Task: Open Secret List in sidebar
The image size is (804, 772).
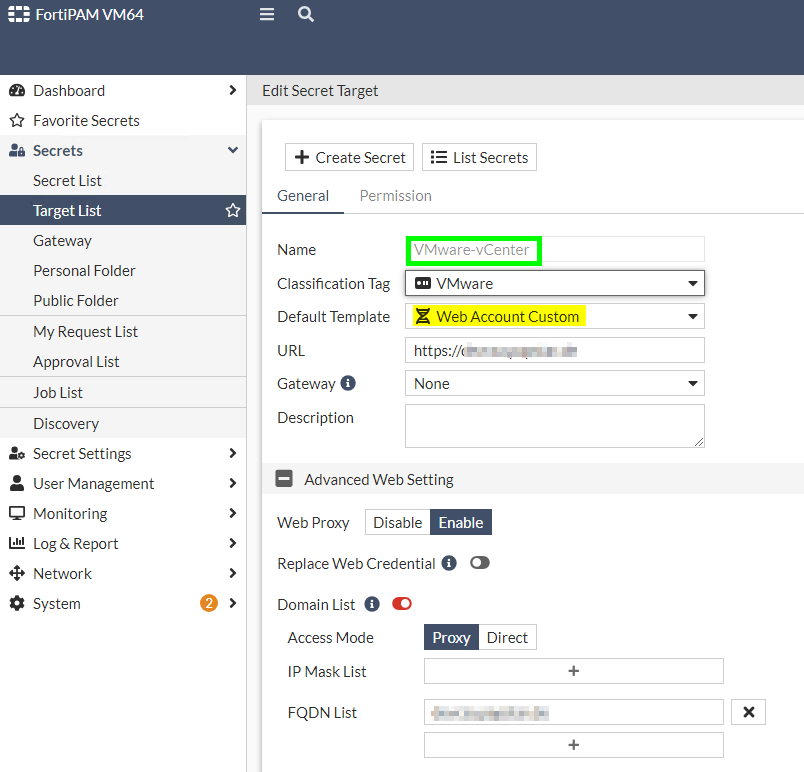Action: tap(123, 180)
